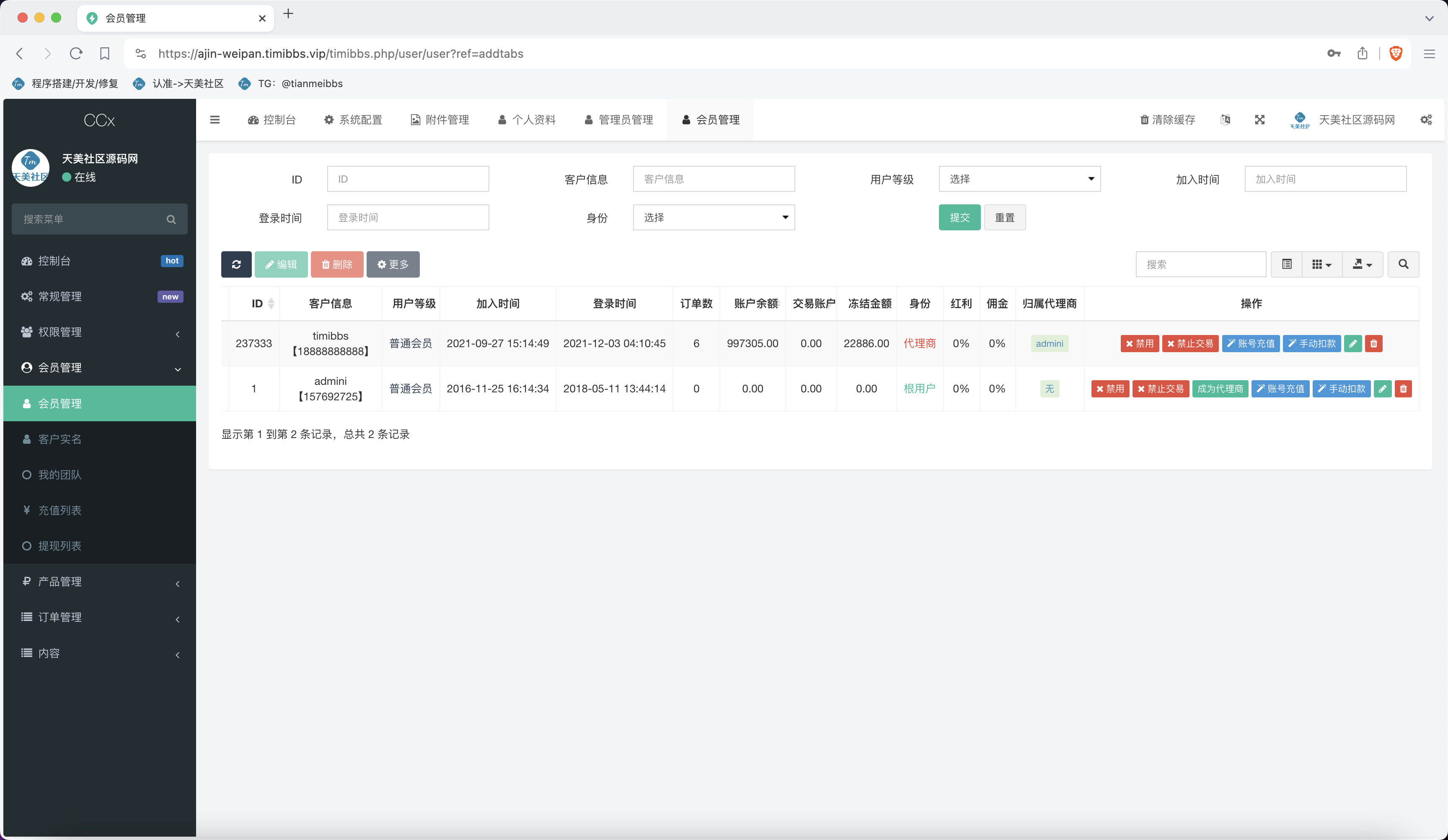Viewport: 1448px width, 840px height.
Task: Click the settings cogs icon top right
Action: pyautogui.click(x=1426, y=119)
